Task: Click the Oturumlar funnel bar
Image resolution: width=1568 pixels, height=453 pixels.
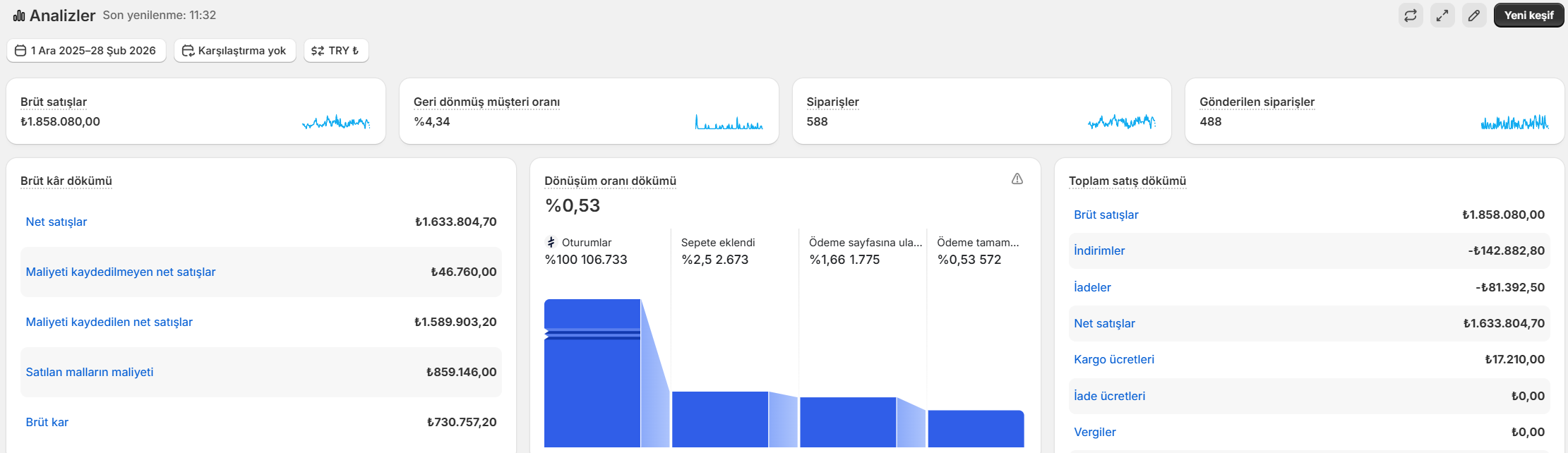Action: tap(592, 373)
